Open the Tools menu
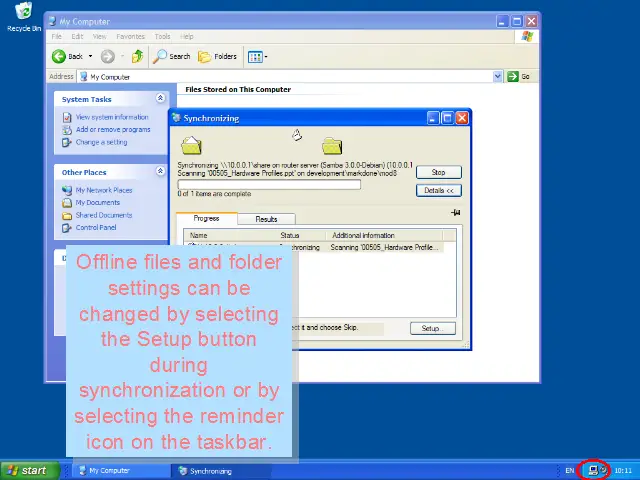 (x=162, y=36)
